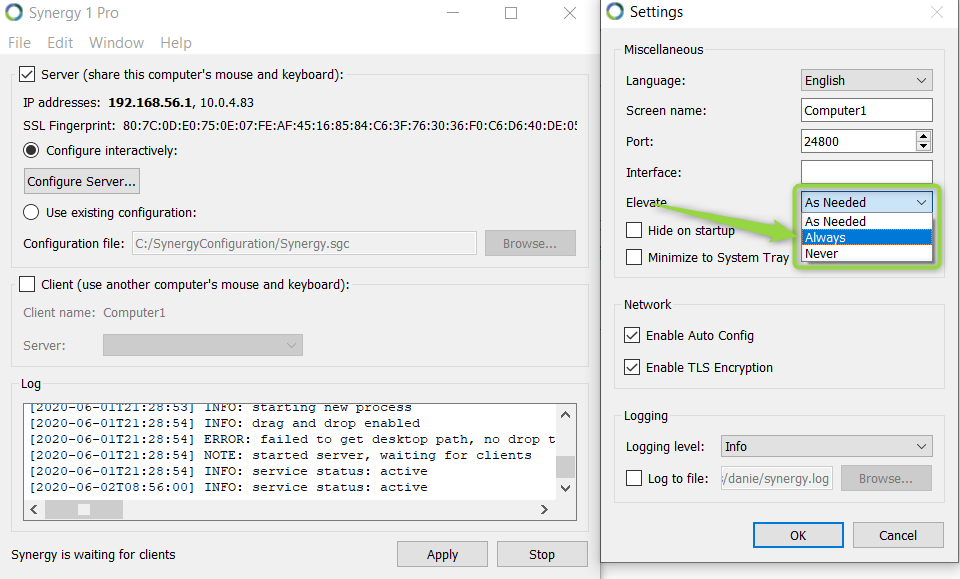The height and width of the screenshot is (579, 960).
Task: Click the log file path field
Action: (776, 478)
